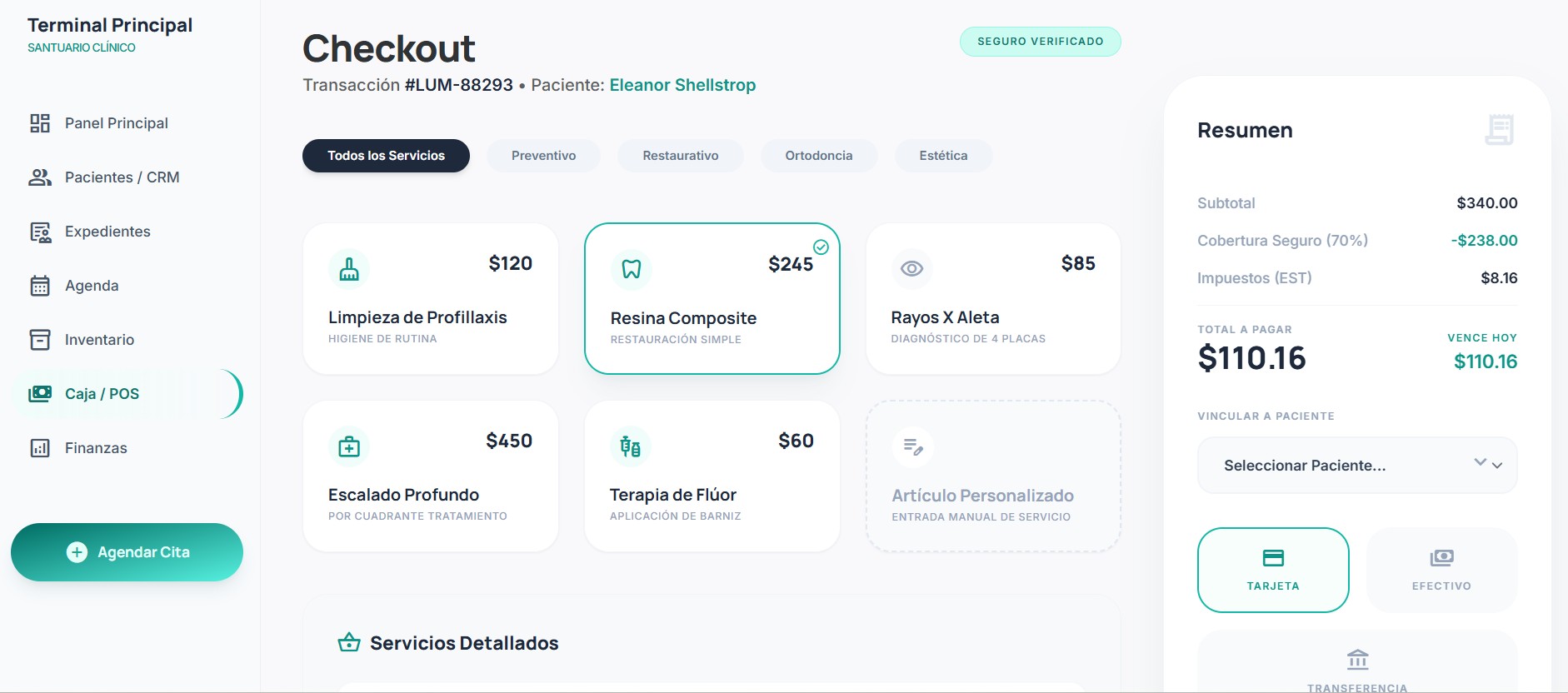The width and height of the screenshot is (1568, 693).
Task: Click the Panel Principal dashboard icon
Action: (x=40, y=123)
